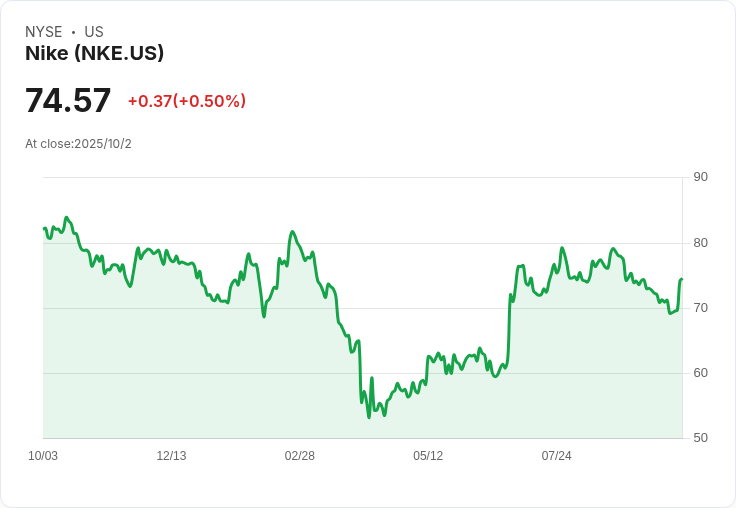Image resolution: width=736 pixels, height=508 pixels.
Task: Open the Nike (NKE.US) stock title
Action: pos(94,53)
